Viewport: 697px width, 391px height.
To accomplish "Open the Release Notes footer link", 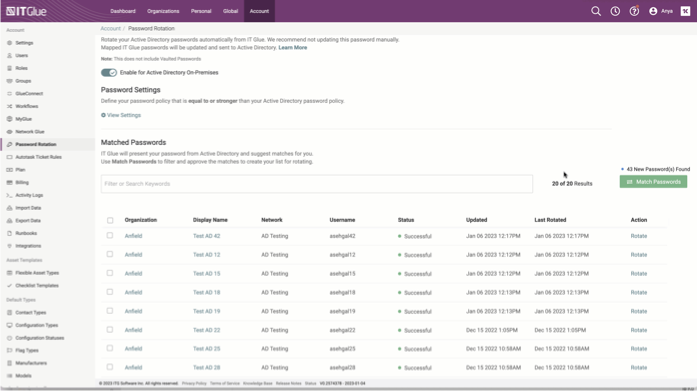I will point(288,383).
